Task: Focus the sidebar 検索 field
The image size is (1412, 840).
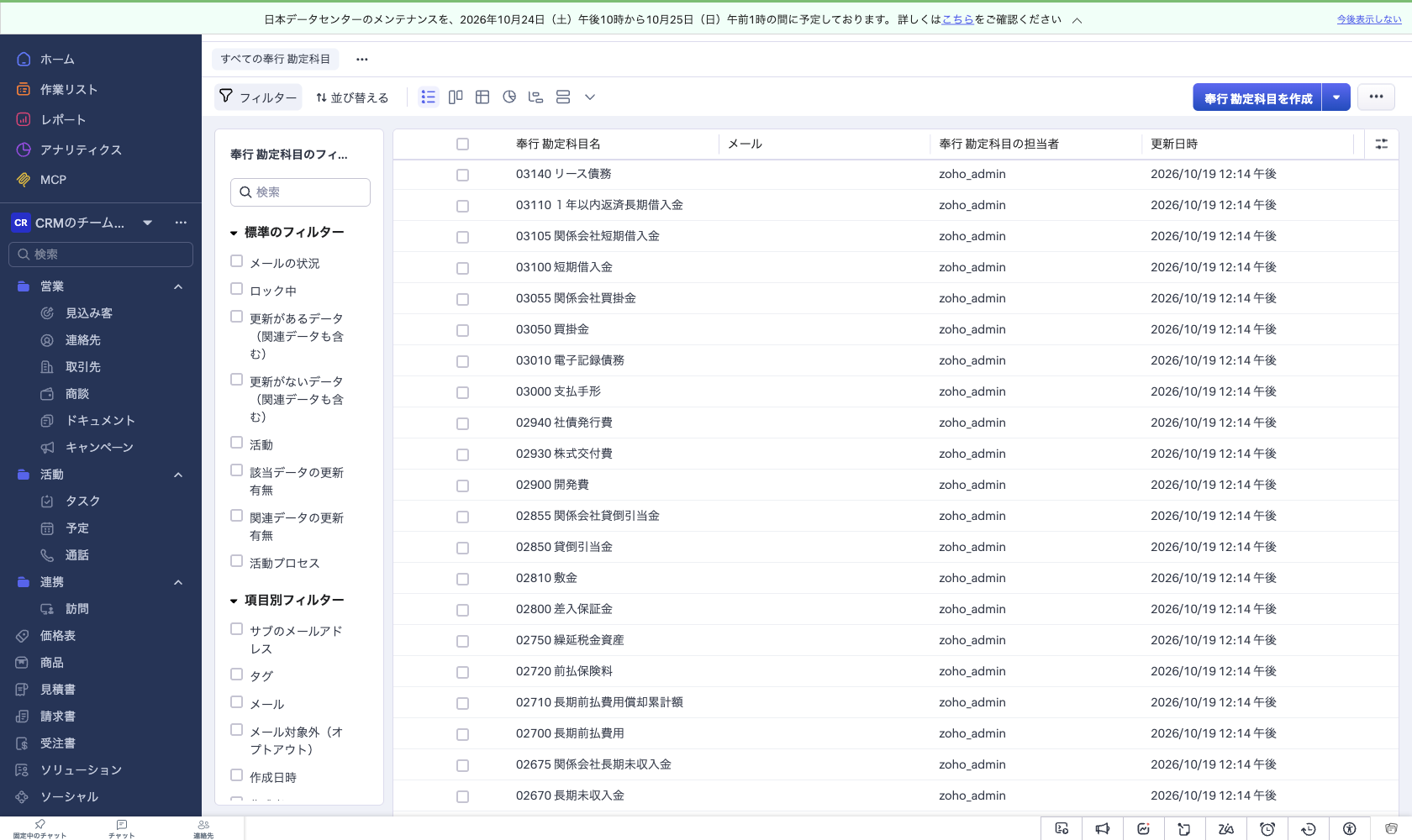Action: click(101, 255)
